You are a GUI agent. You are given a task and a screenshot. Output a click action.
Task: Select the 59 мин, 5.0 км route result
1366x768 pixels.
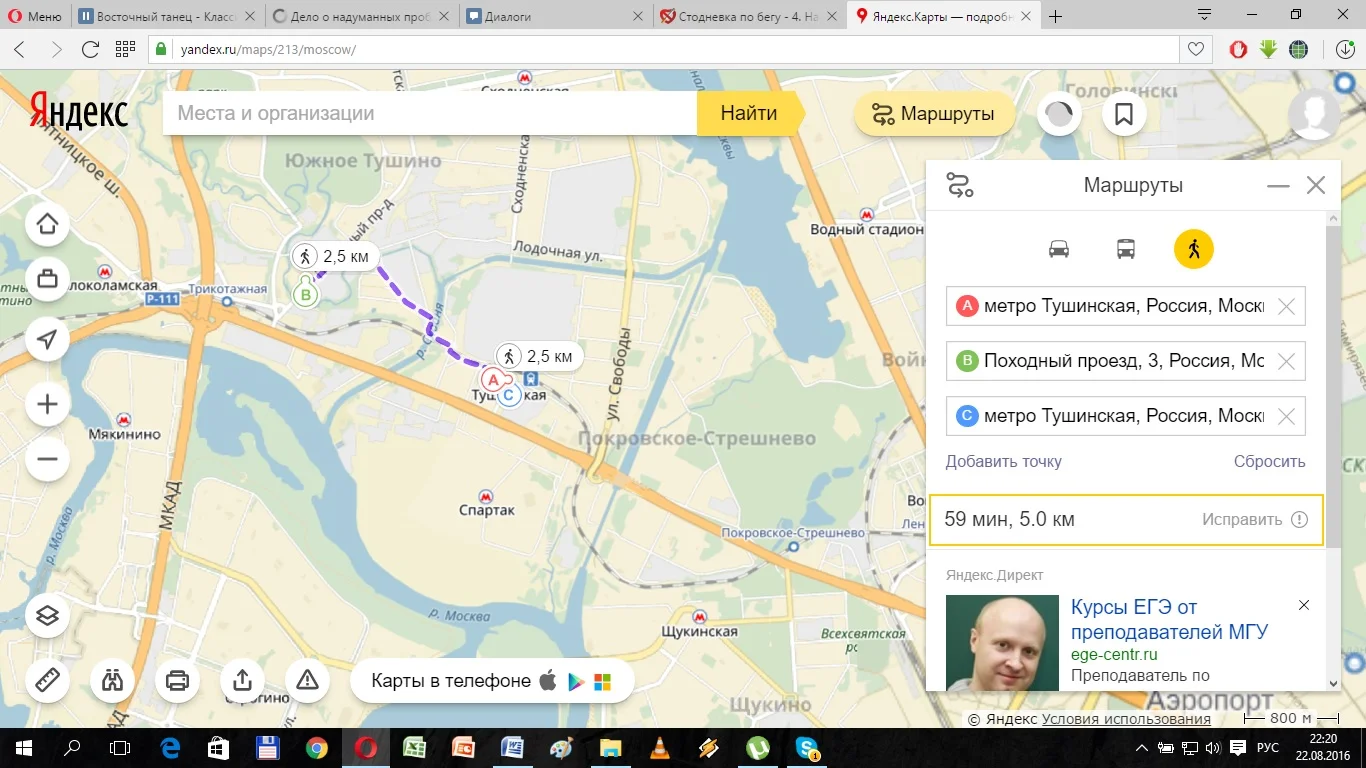1126,520
